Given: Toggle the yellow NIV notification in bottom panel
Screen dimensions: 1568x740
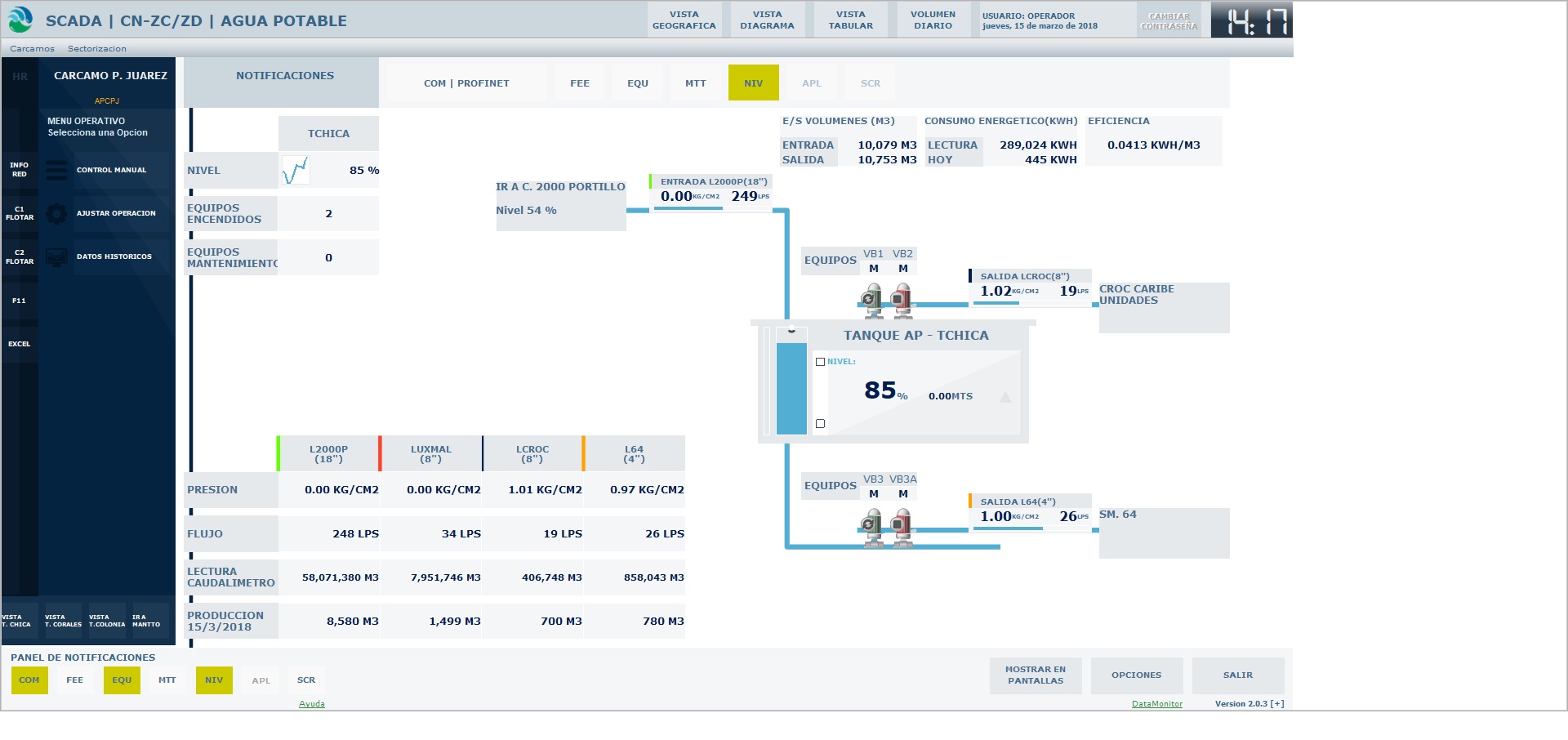Looking at the screenshot, I should [x=214, y=680].
